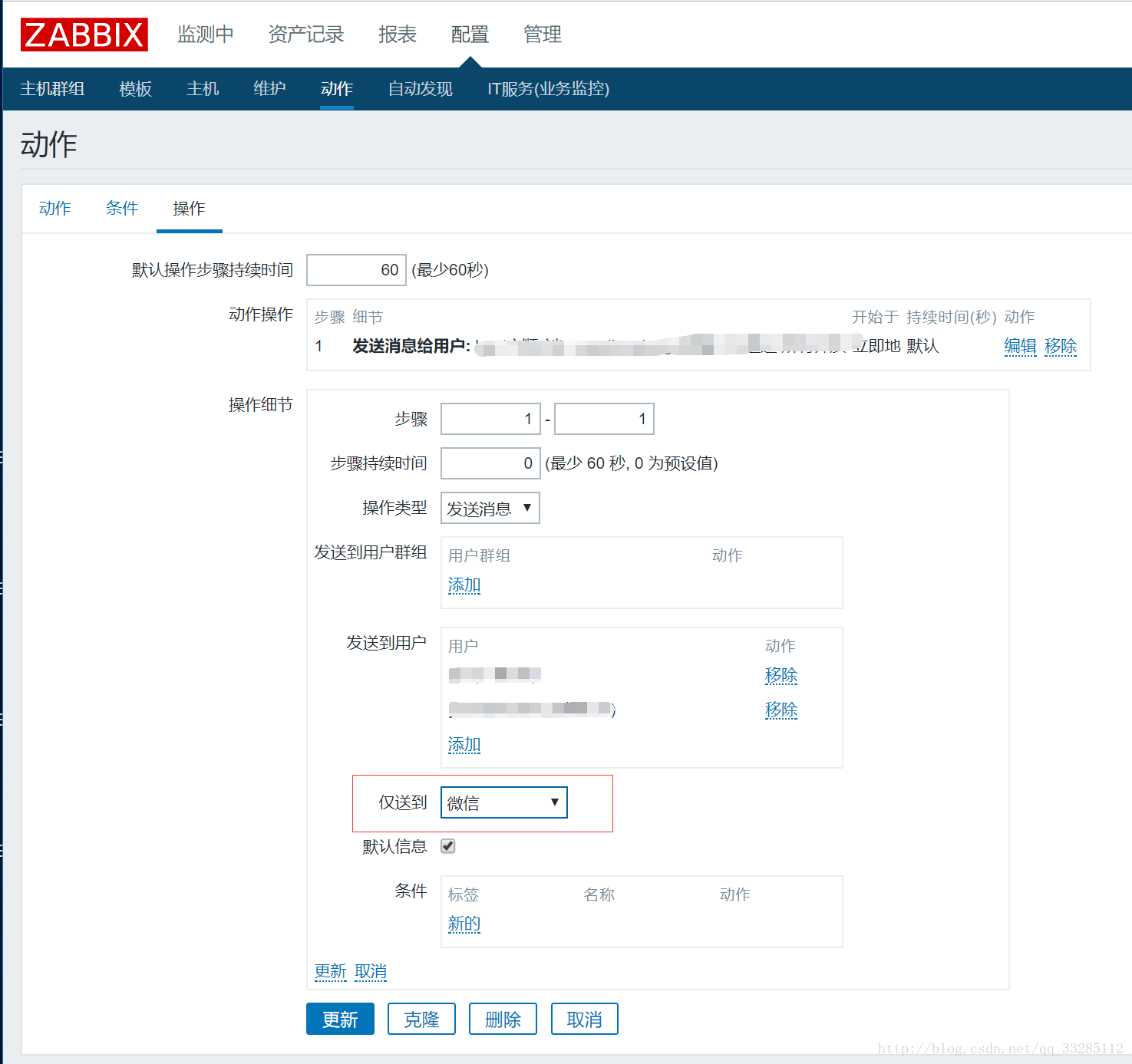
Task: Click the 克隆 button
Action: click(421, 1019)
